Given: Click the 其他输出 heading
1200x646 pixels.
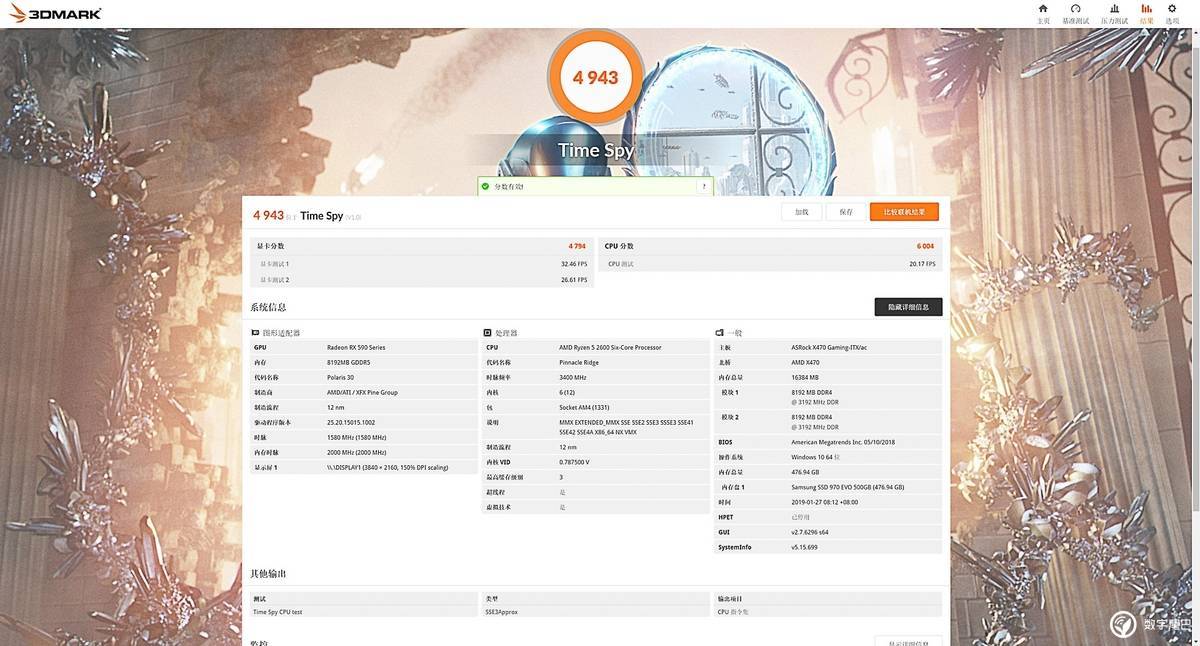Looking at the screenshot, I should tap(268, 574).
